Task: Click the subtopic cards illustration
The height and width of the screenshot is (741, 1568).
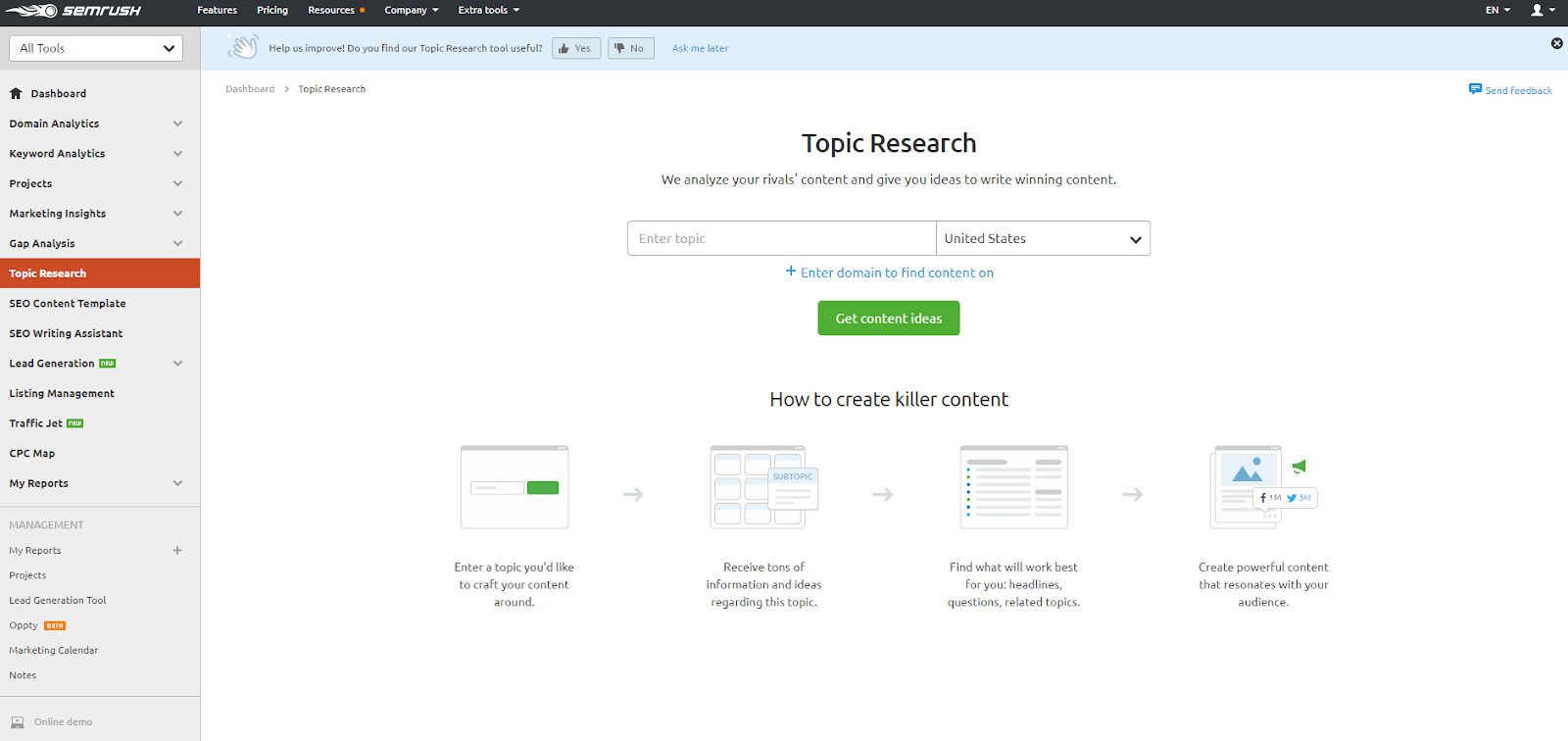Action: (764, 487)
